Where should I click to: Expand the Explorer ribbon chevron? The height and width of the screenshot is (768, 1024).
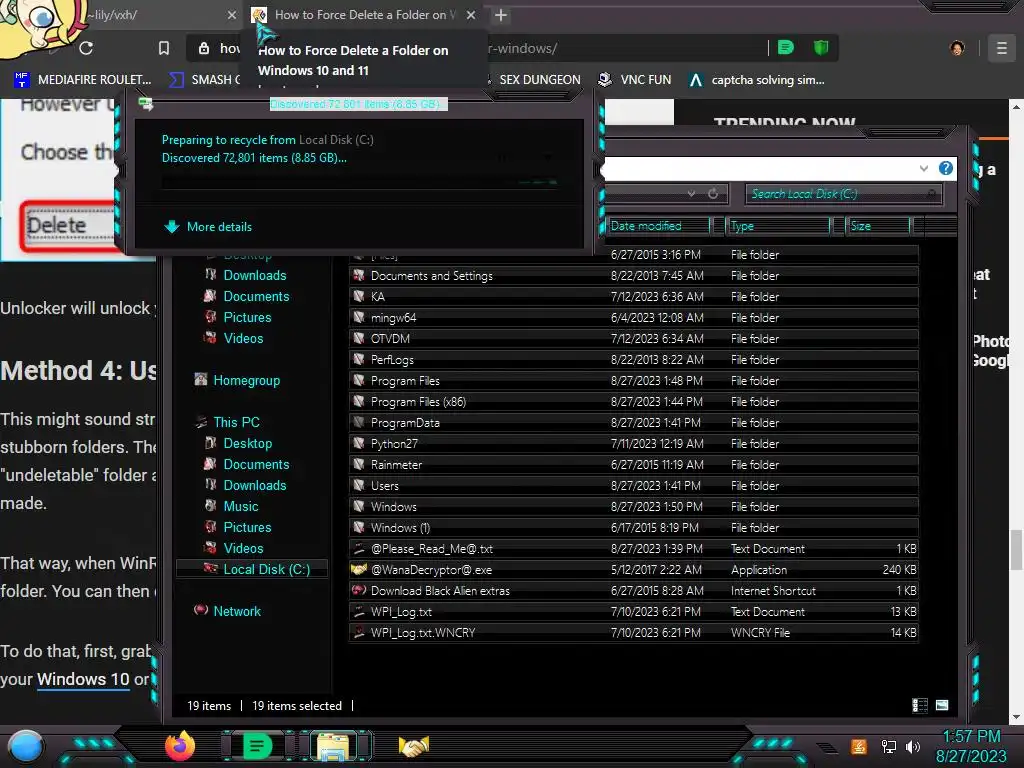tap(923, 168)
